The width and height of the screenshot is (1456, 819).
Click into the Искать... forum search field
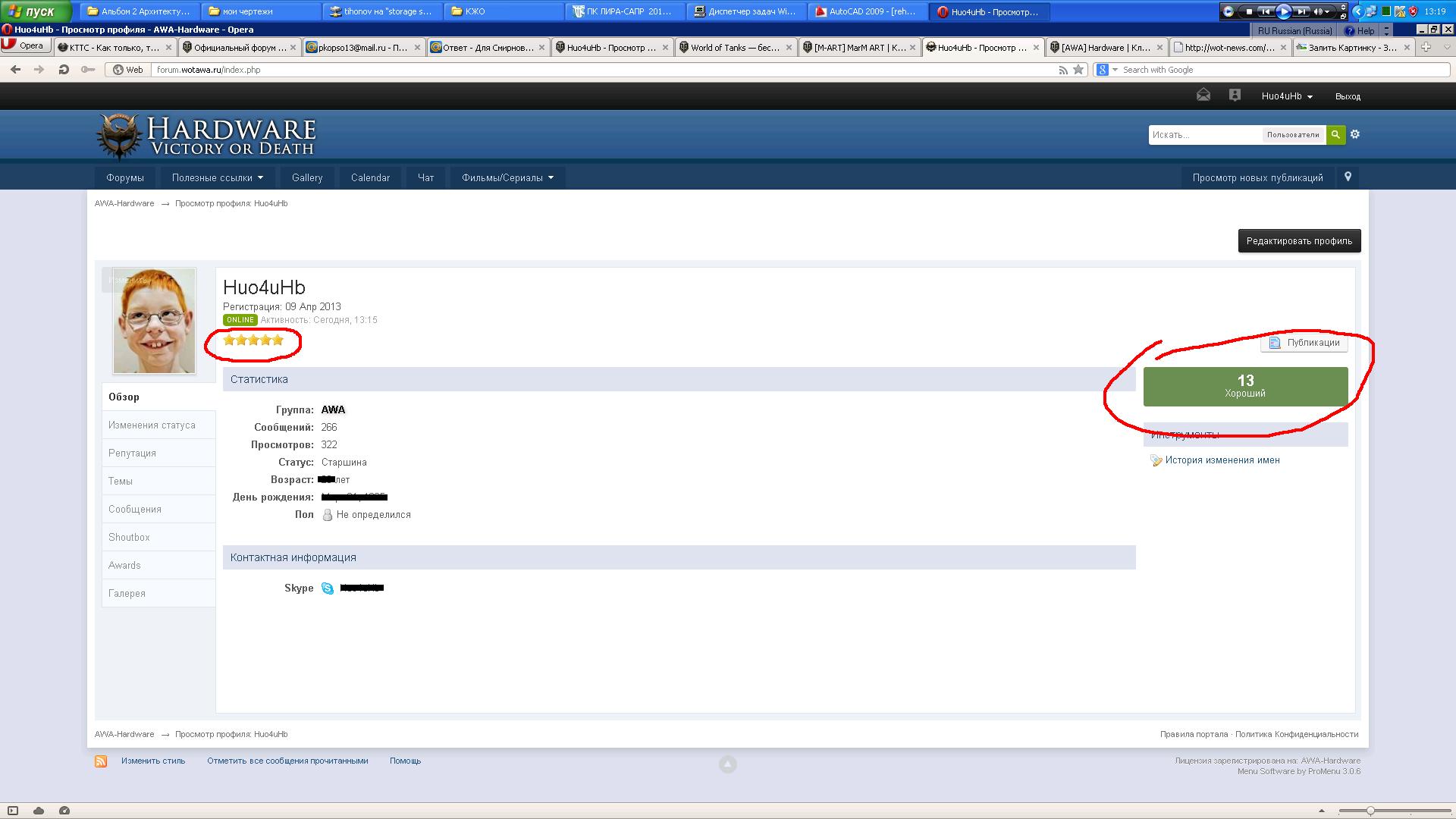coord(1204,135)
